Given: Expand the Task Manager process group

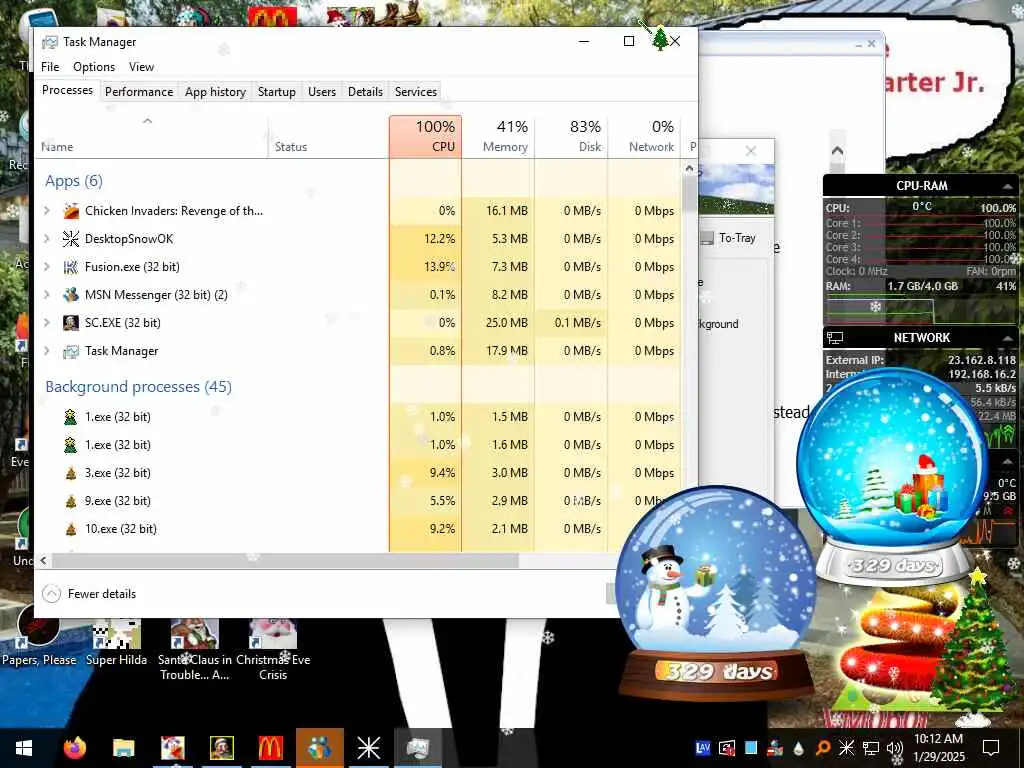Looking at the screenshot, I should tap(47, 351).
